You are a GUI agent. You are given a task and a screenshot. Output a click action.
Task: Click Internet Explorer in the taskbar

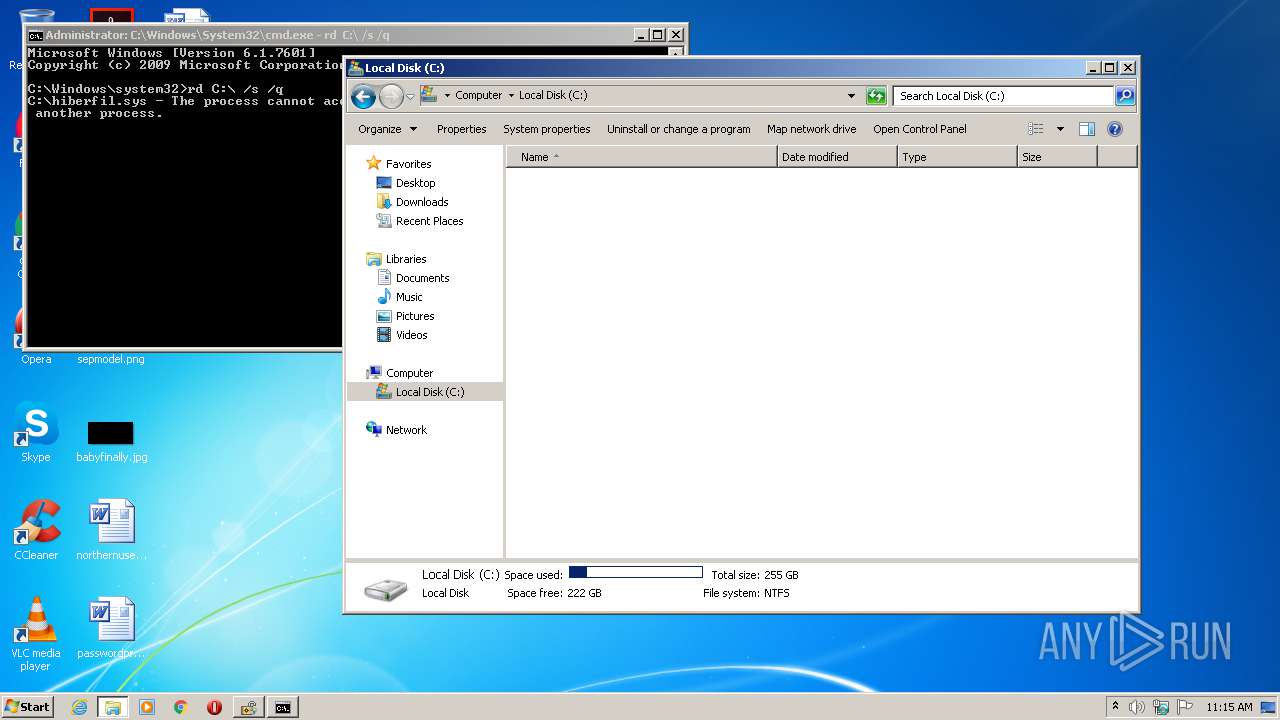[x=79, y=707]
